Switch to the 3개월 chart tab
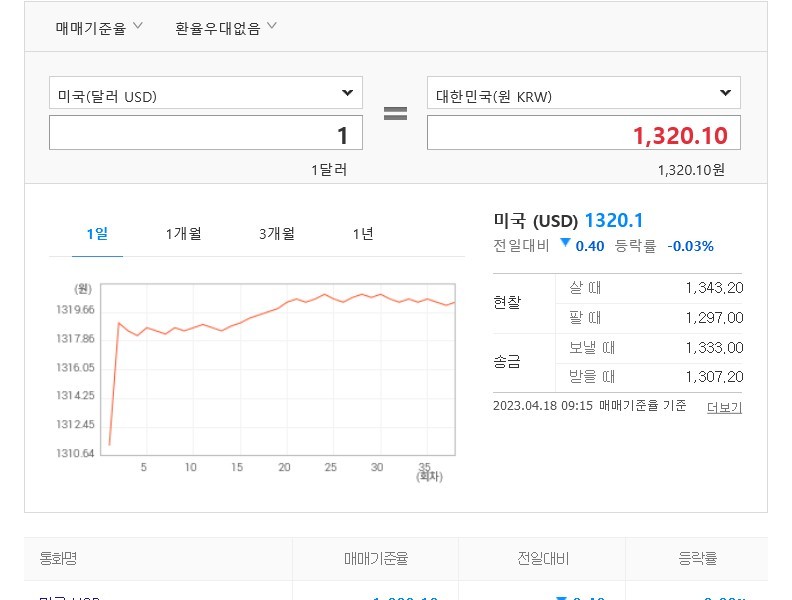The height and width of the screenshot is (600, 792). click(276, 234)
